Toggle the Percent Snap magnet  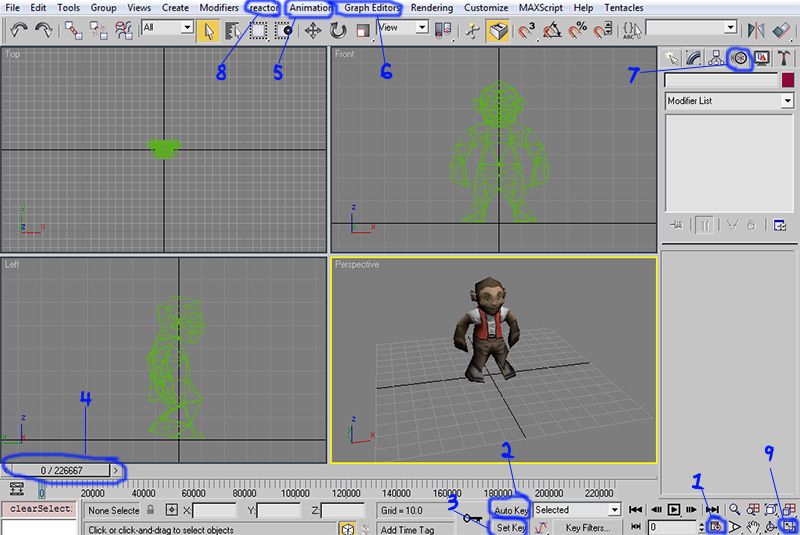pos(578,31)
